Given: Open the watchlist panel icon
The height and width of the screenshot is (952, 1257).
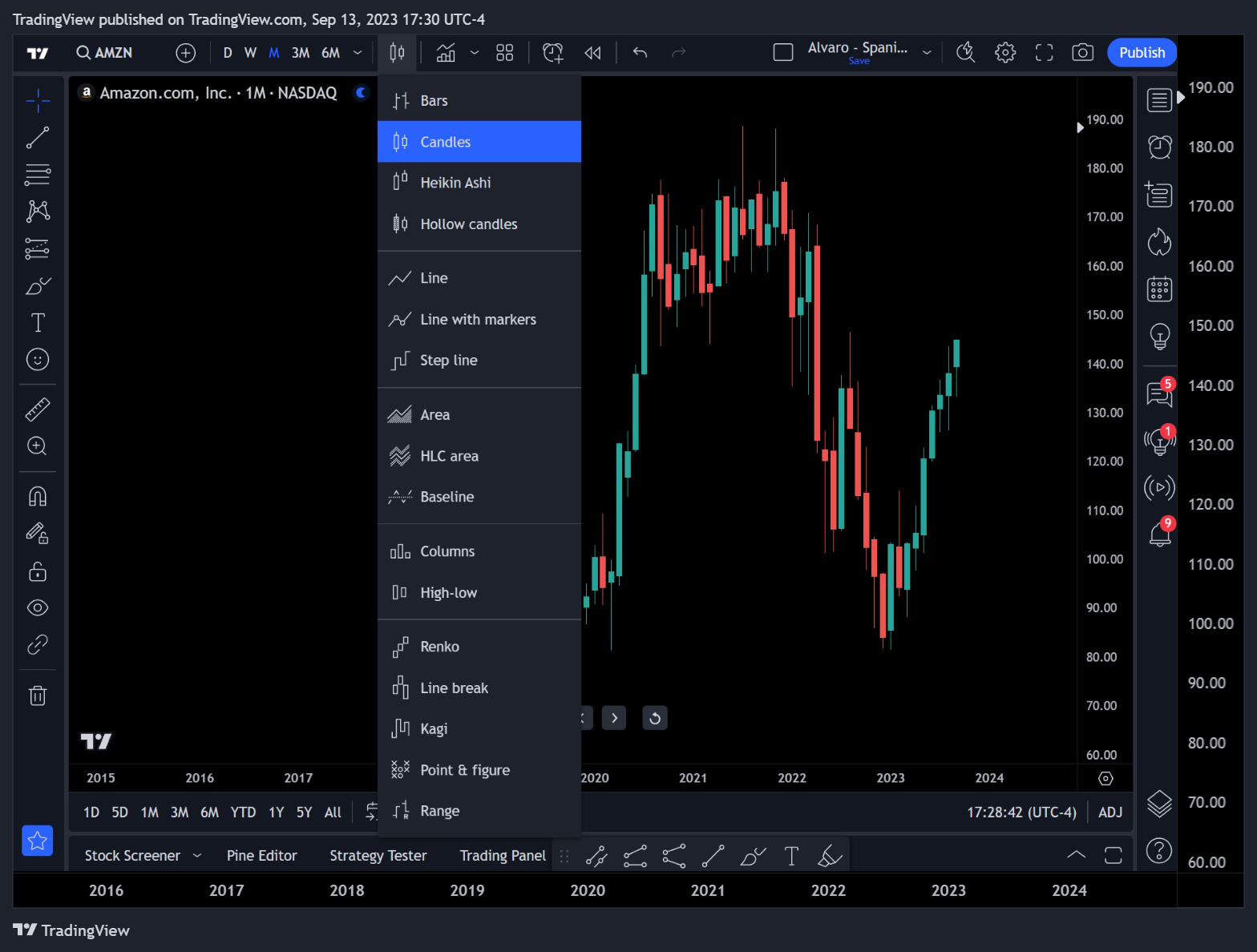Looking at the screenshot, I should [x=1159, y=100].
